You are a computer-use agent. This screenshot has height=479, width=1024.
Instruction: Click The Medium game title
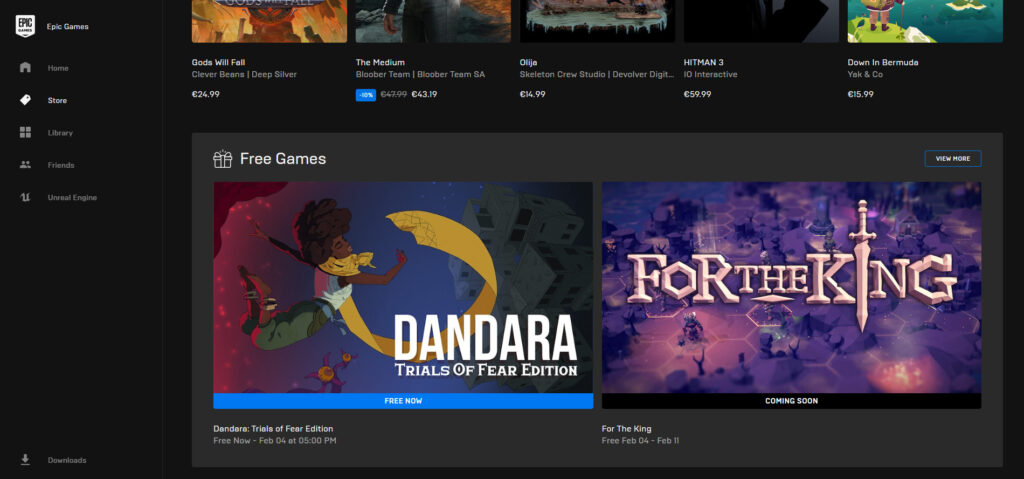point(380,63)
